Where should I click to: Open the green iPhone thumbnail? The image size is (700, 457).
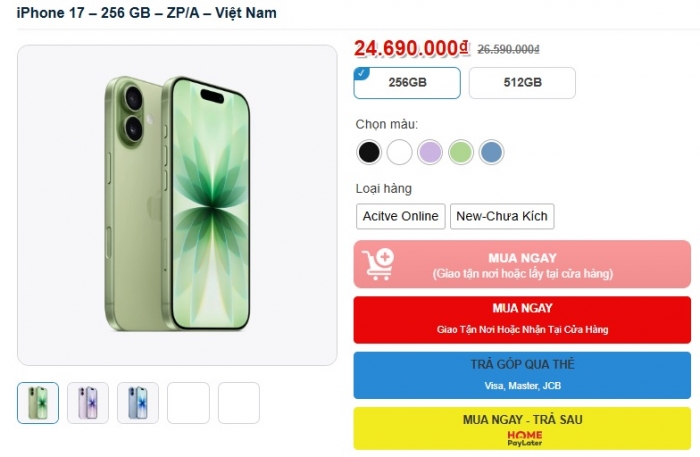(38, 403)
